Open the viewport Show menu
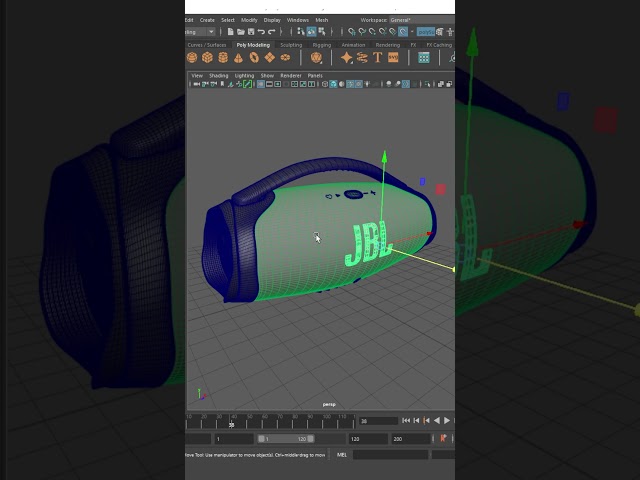 coord(267,76)
